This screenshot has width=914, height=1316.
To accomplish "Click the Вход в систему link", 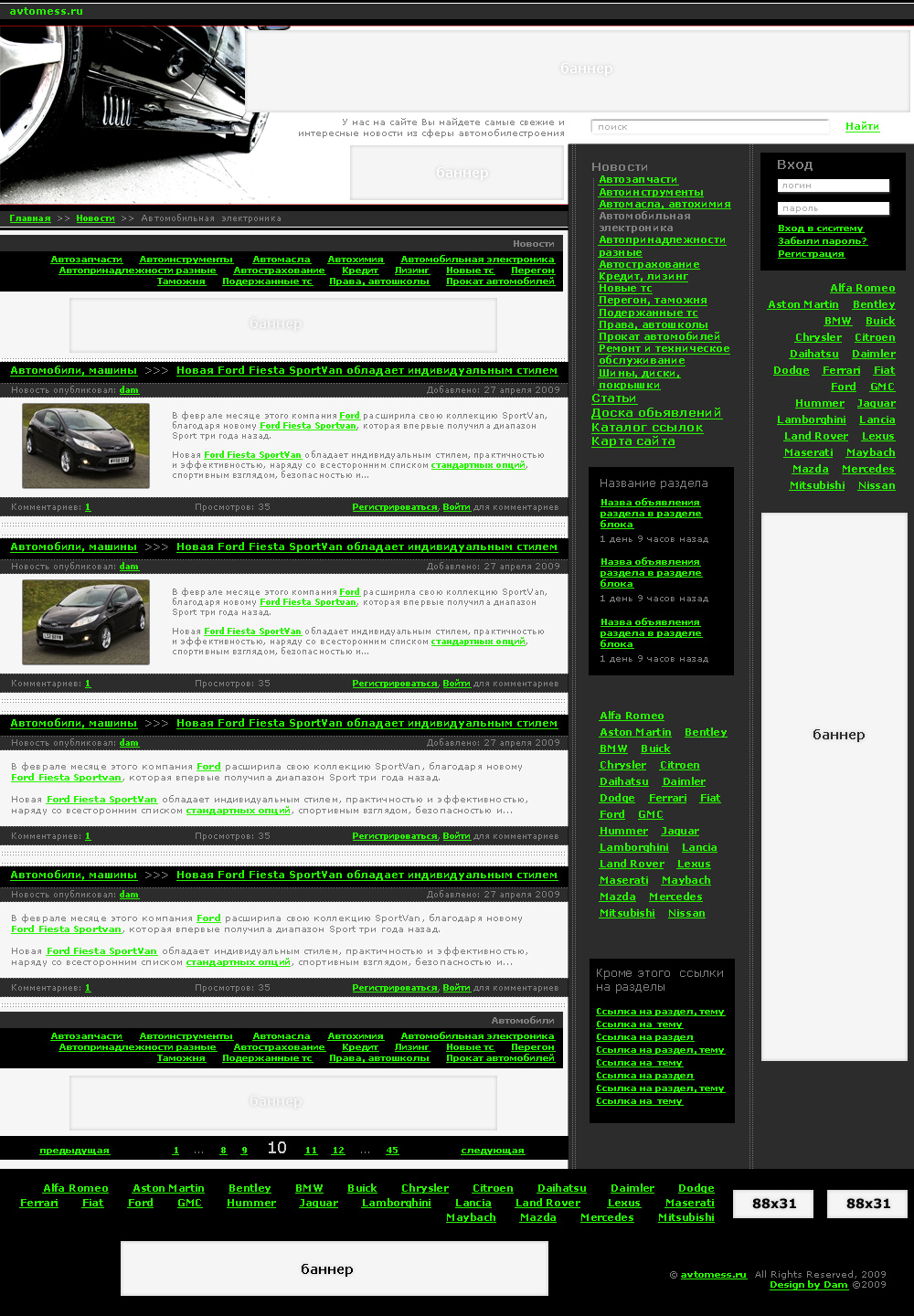I will click(820, 228).
